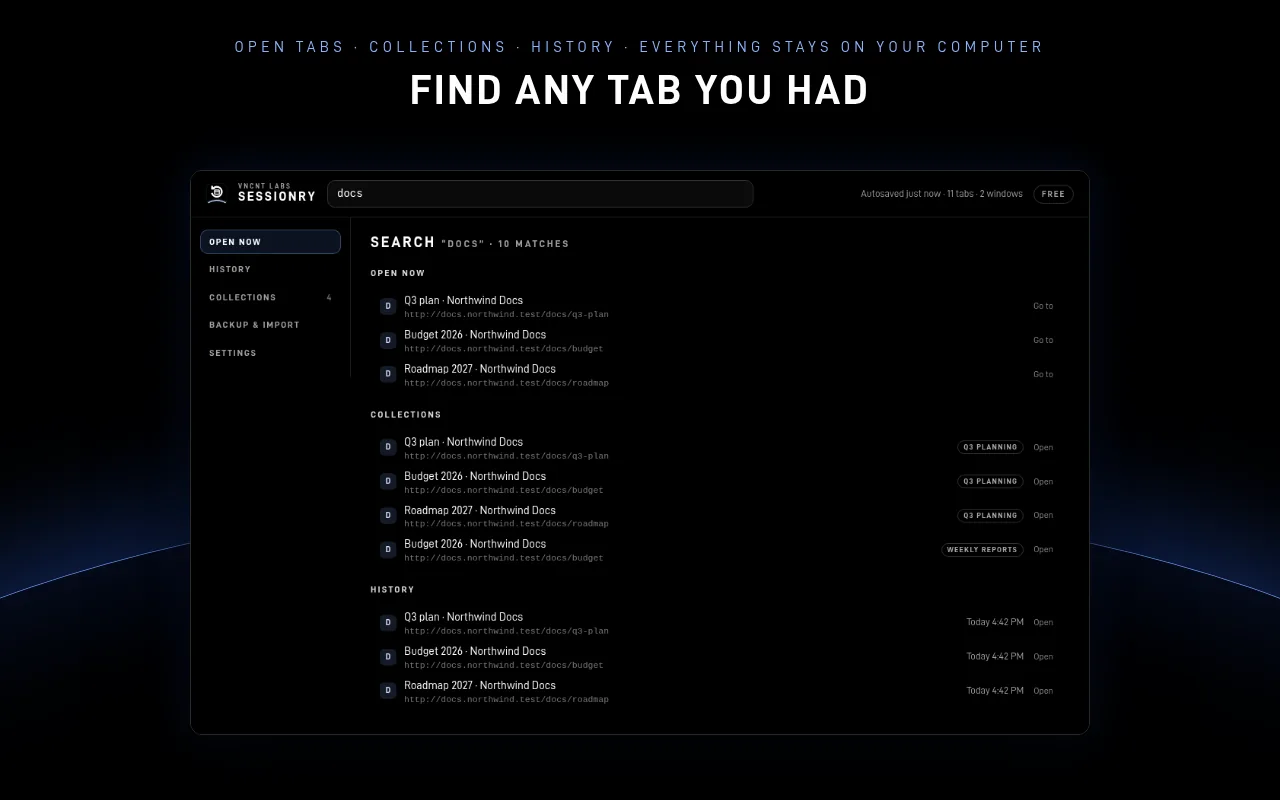Click the Weekly Reports collection tag
The height and width of the screenshot is (800, 1280).
(x=982, y=549)
